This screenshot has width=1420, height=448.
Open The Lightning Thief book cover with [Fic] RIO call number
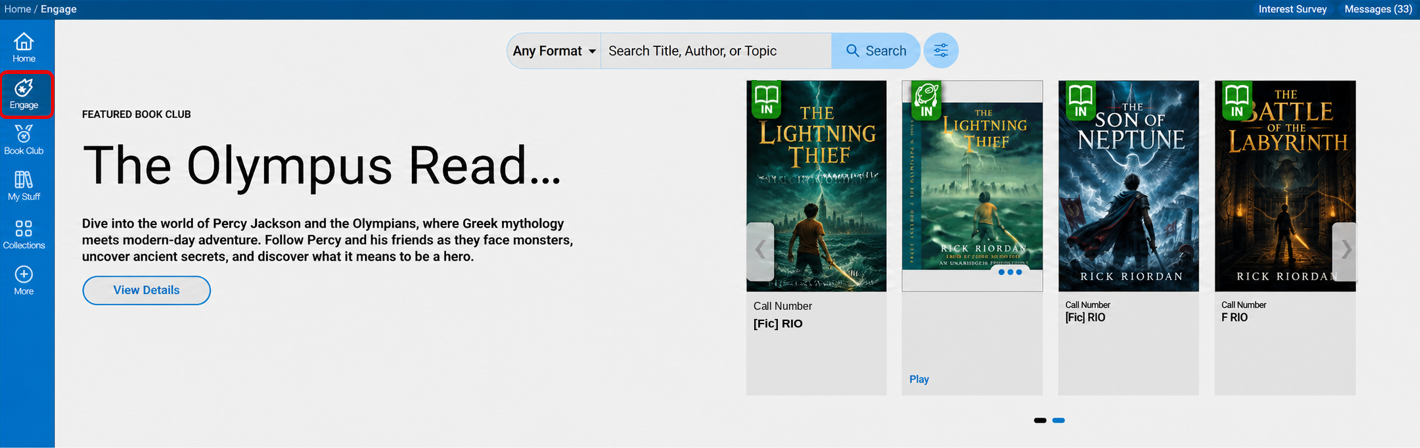coord(816,187)
